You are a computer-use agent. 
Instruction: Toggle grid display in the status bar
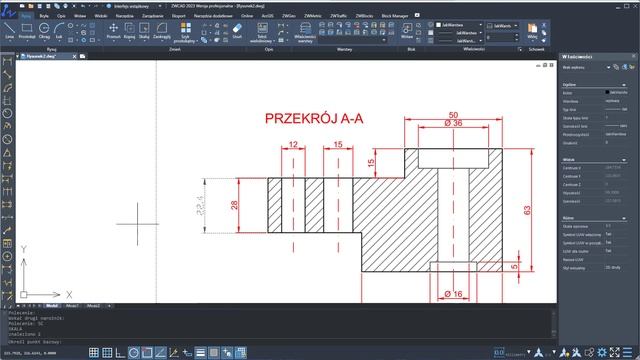(x=107, y=353)
